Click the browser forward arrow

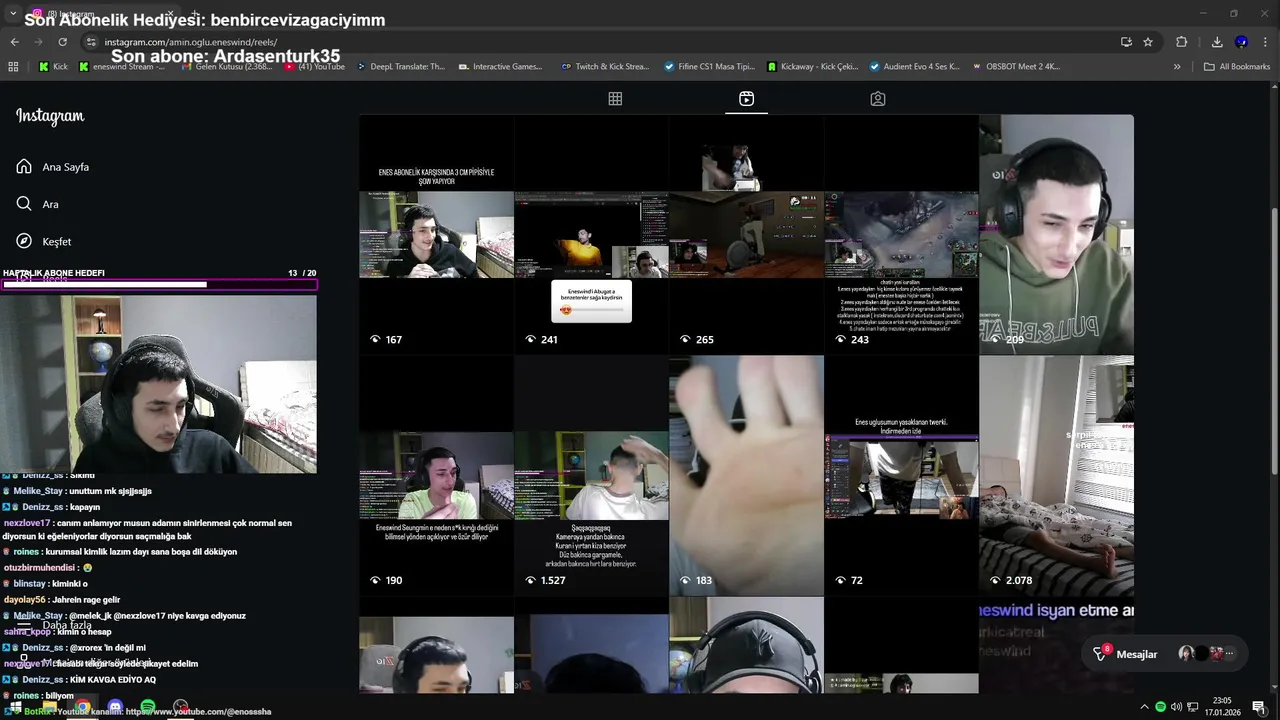tap(38, 42)
